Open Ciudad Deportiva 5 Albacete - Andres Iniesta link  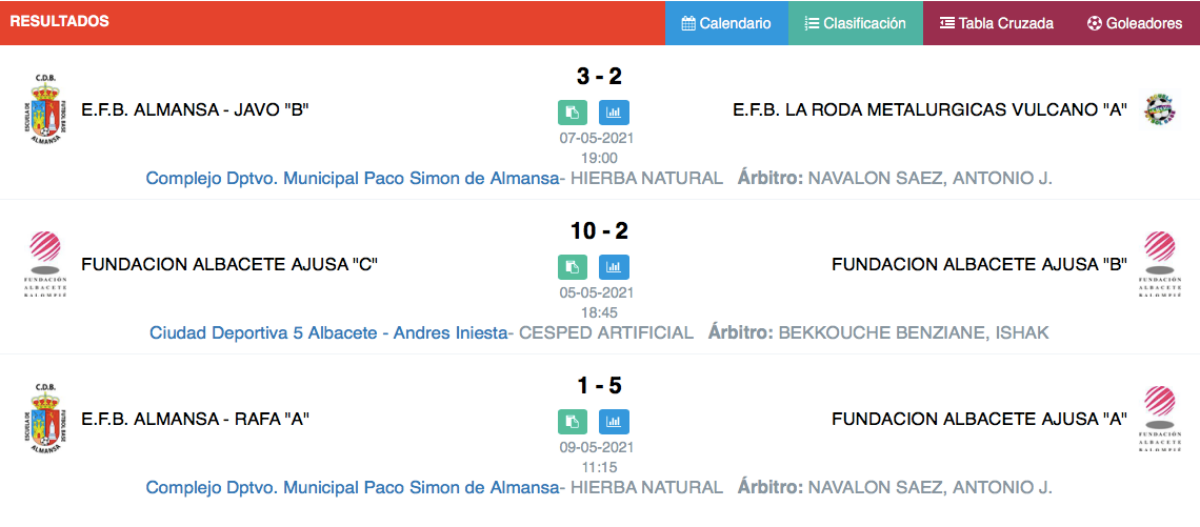point(329,332)
